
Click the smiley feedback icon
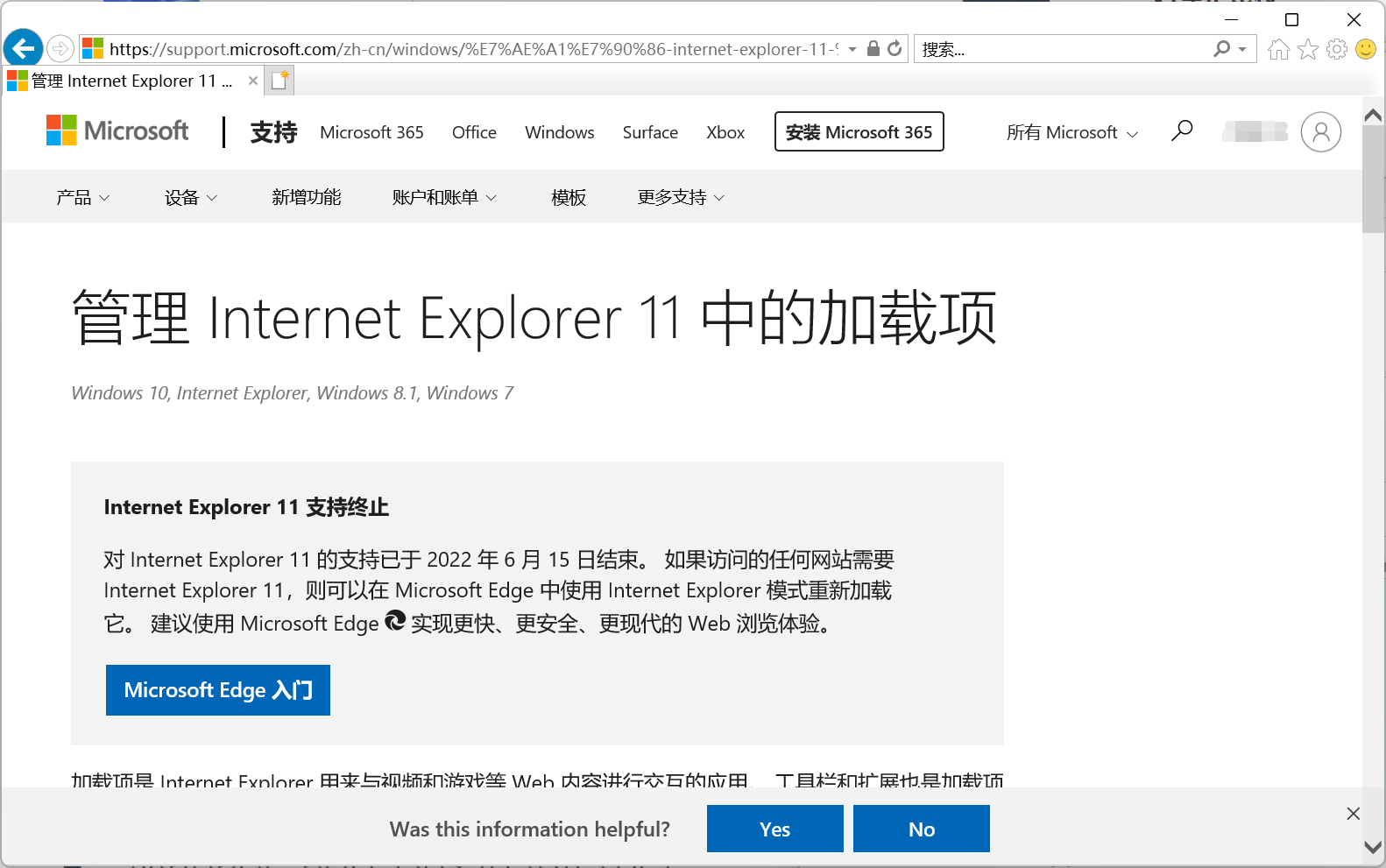(1365, 50)
